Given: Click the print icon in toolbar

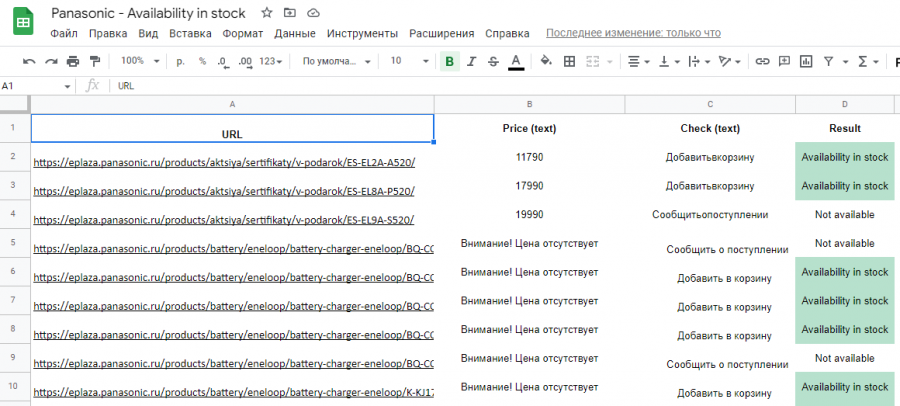Looking at the screenshot, I should (x=73, y=61).
